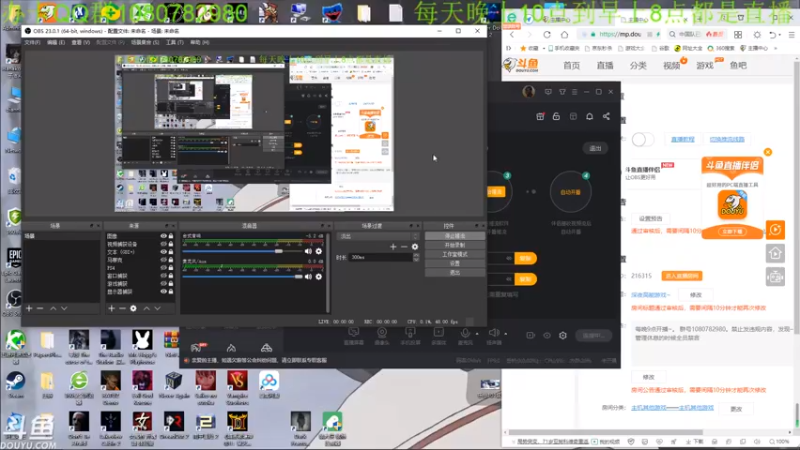The height and width of the screenshot is (450, 800).
Task: Click the orange play icon in Douyu sidebar
Action: pos(775,230)
